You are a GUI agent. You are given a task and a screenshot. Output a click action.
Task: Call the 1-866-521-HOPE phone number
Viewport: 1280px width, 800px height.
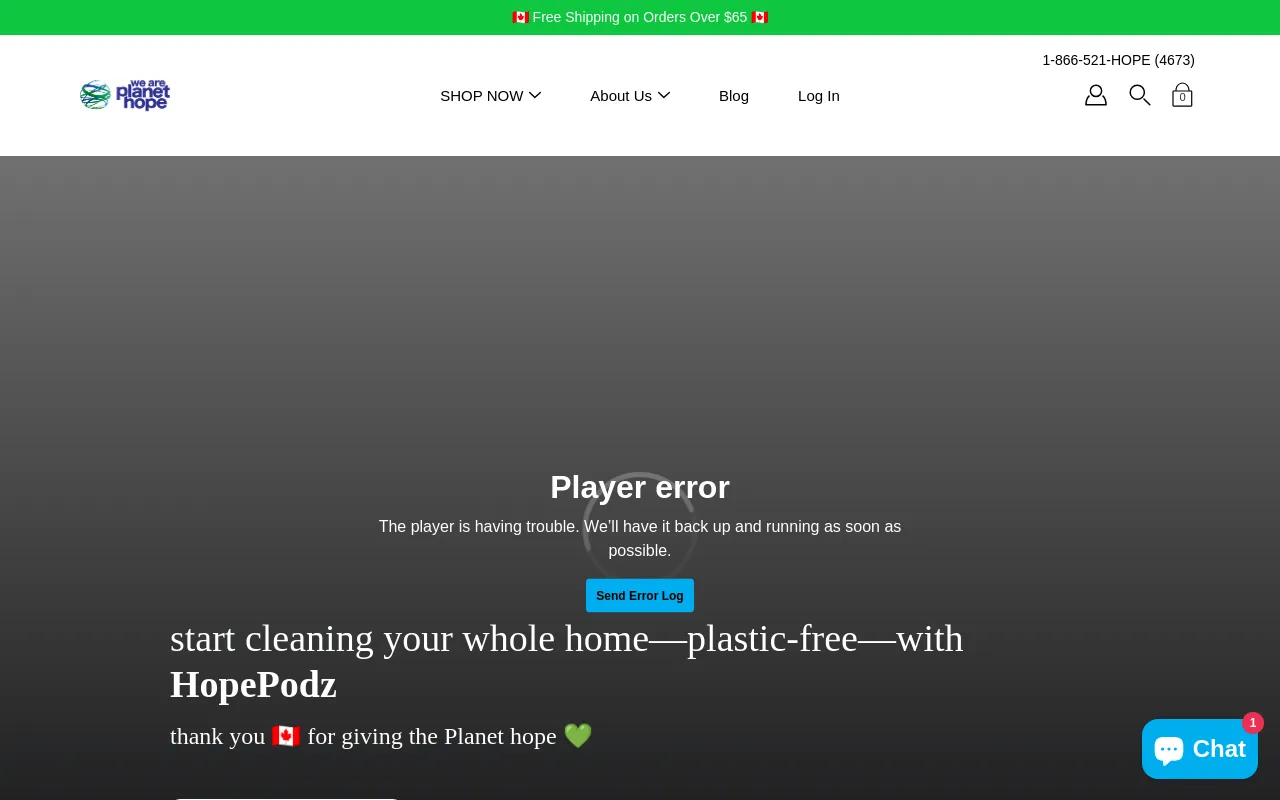pyautogui.click(x=1118, y=60)
